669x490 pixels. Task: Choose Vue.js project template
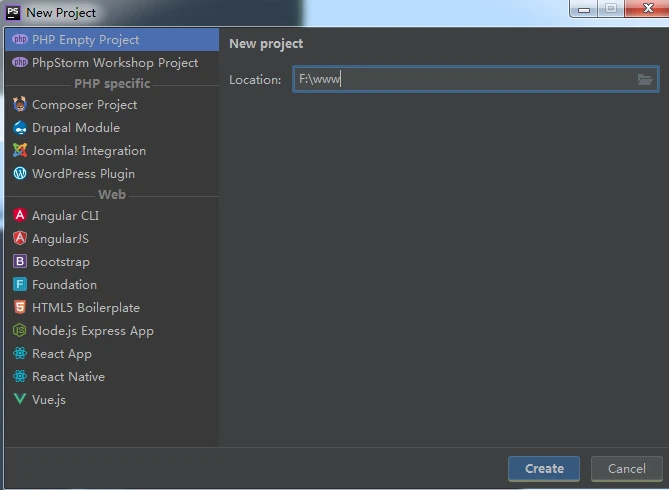point(48,400)
